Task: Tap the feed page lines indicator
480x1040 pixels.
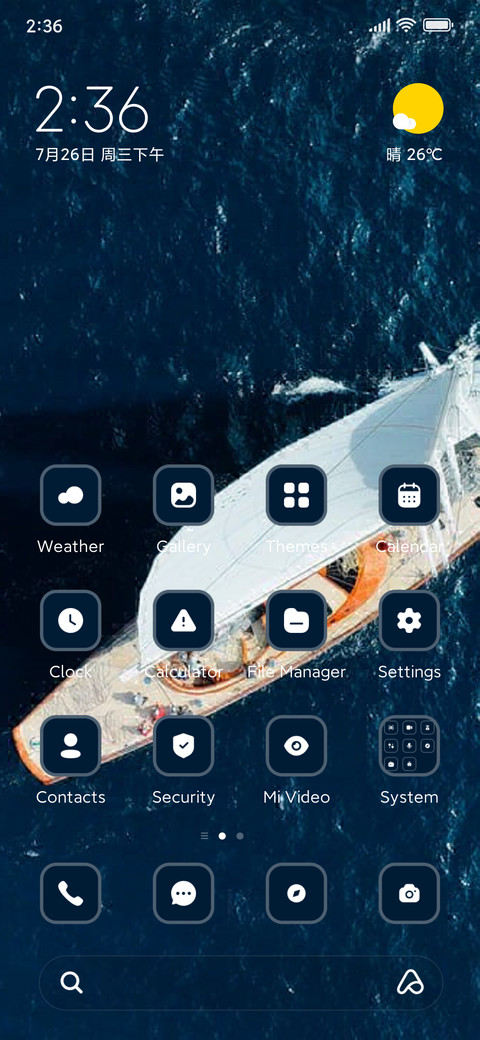Action: tap(204, 836)
